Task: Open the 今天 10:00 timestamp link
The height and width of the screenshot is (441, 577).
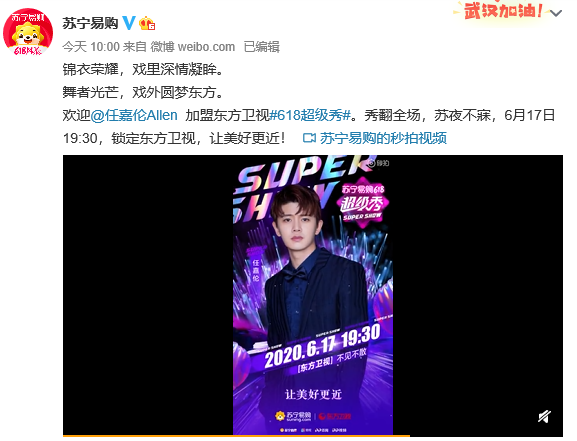Action: point(91,47)
